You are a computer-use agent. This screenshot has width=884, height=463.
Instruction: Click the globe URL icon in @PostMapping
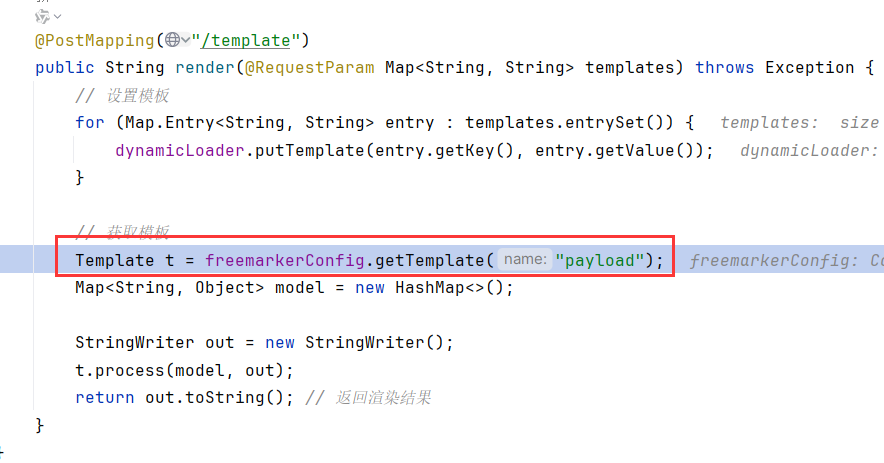[x=173, y=39]
